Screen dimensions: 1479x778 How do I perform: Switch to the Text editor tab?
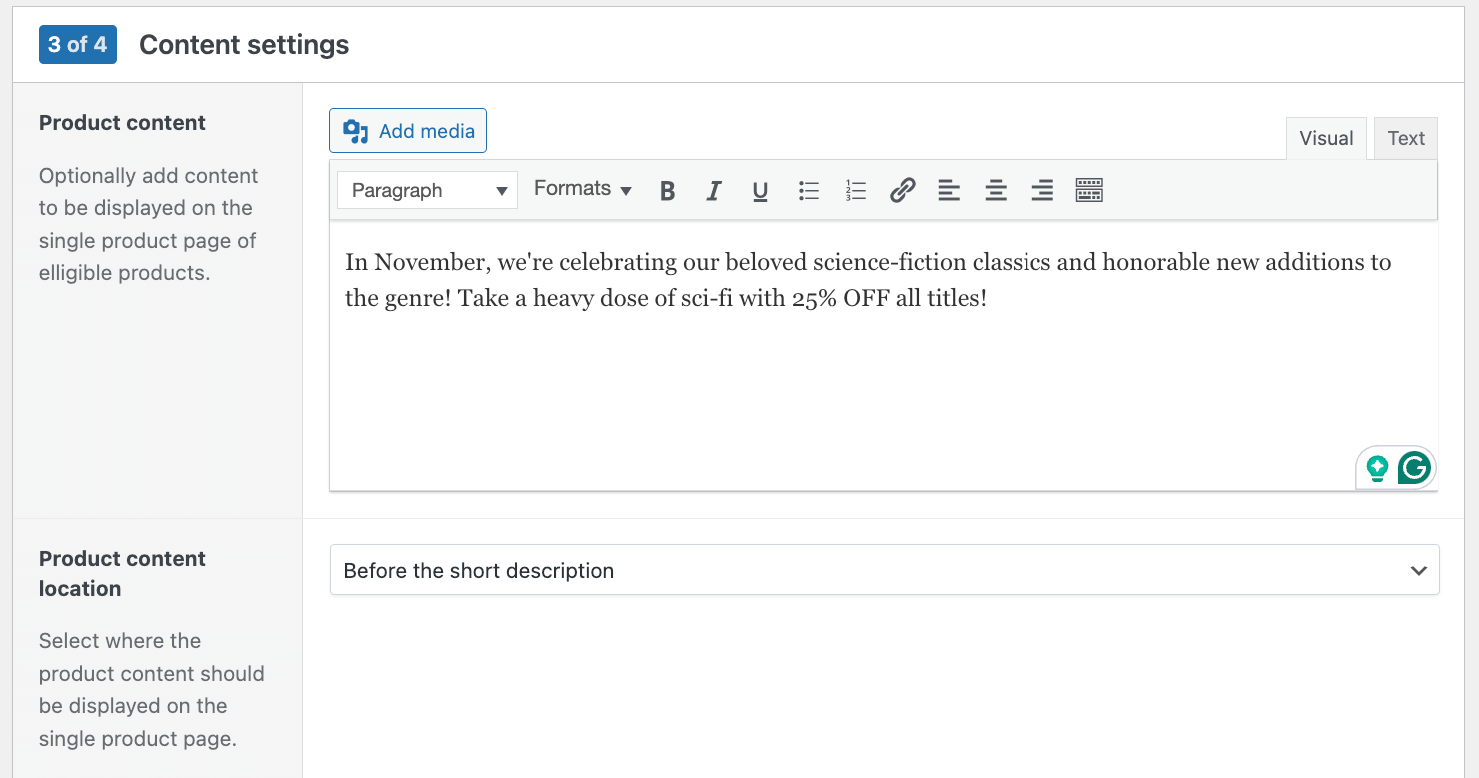(1405, 138)
